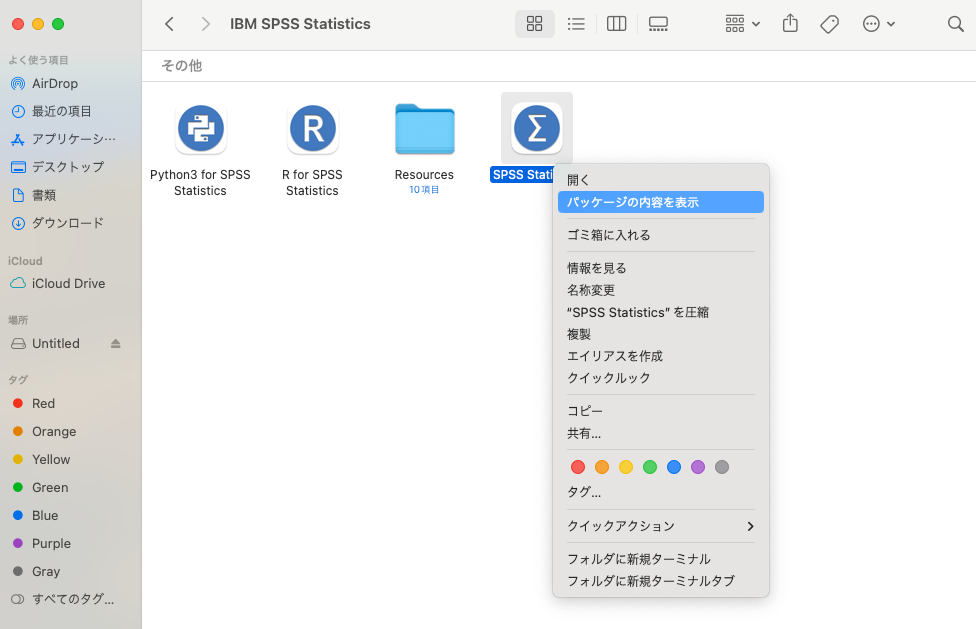Select the Python3 for SPSS Statistics icon
The image size is (976, 629).
pyautogui.click(x=200, y=129)
